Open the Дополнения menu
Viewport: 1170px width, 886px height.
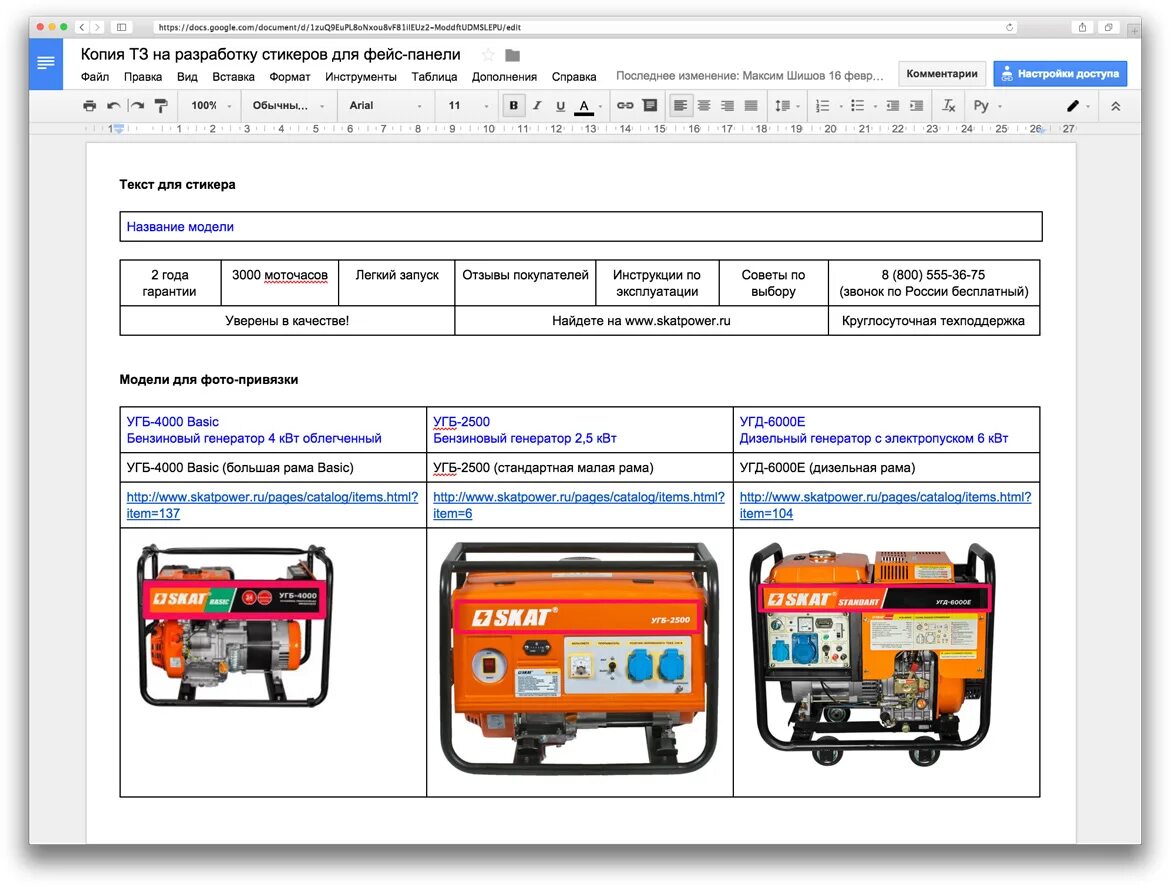pyautogui.click(x=504, y=77)
